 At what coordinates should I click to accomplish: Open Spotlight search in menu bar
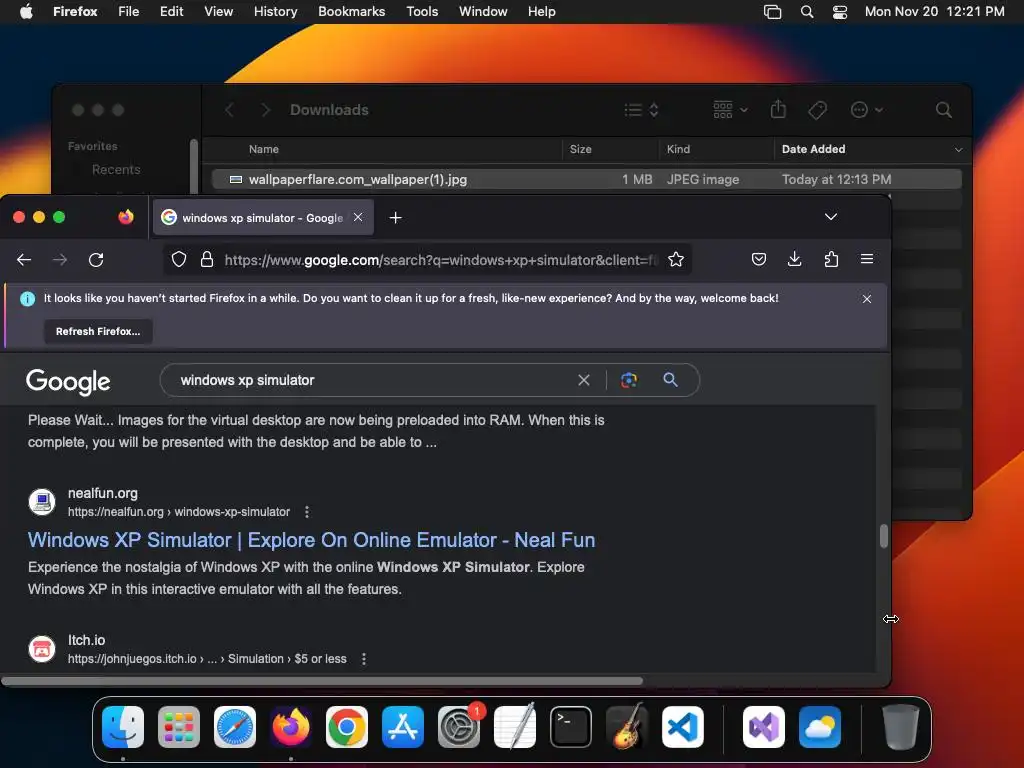point(807,11)
